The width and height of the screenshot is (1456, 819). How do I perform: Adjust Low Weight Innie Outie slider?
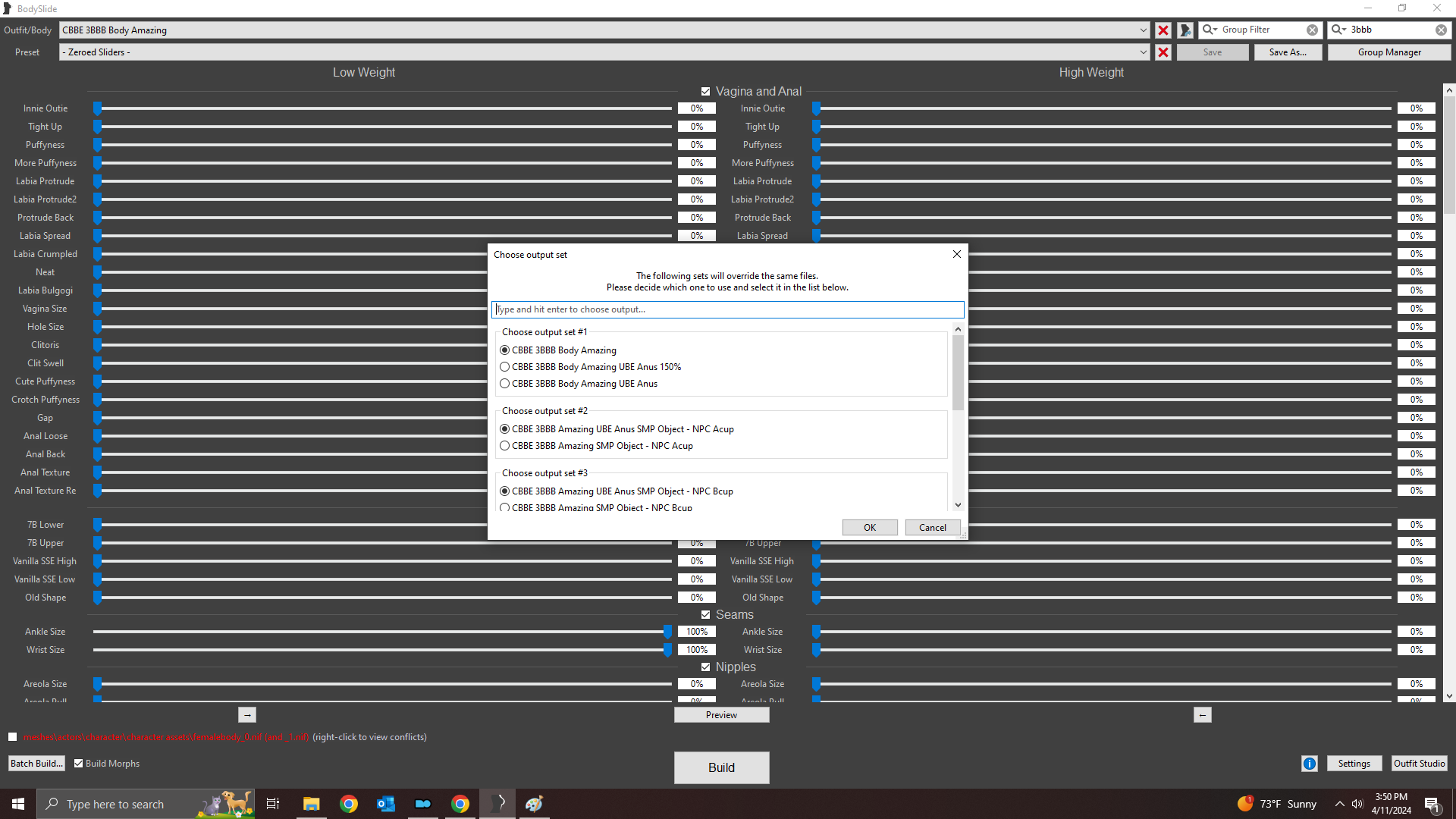tap(383, 108)
